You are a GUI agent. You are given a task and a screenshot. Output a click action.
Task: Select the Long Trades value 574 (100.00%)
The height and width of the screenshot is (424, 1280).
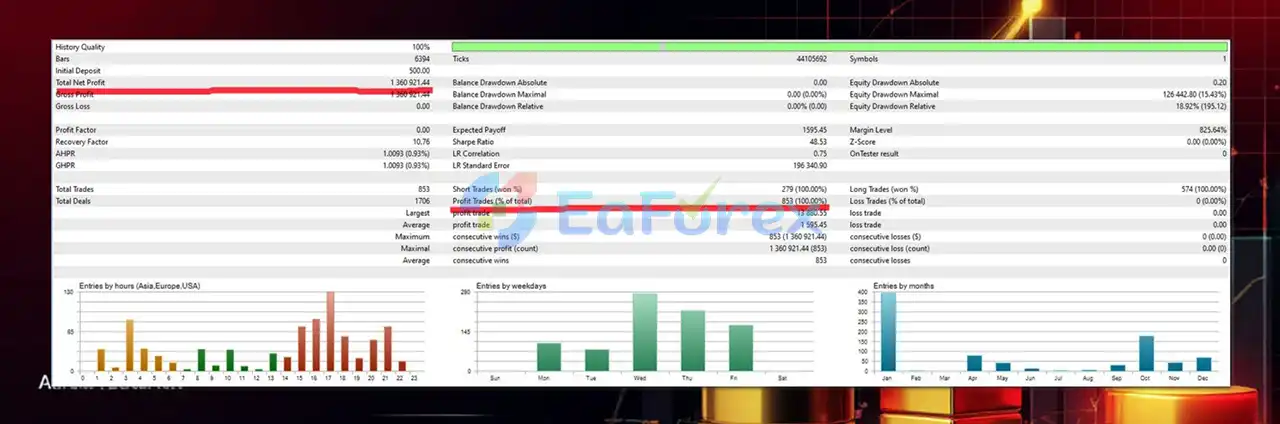click(x=1198, y=189)
